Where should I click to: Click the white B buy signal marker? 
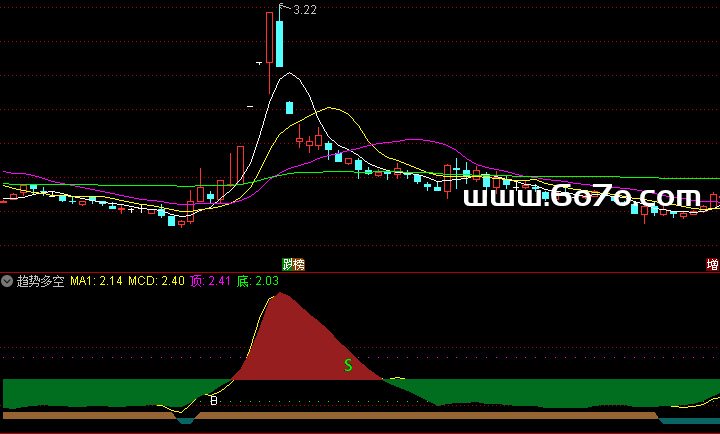click(x=212, y=402)
